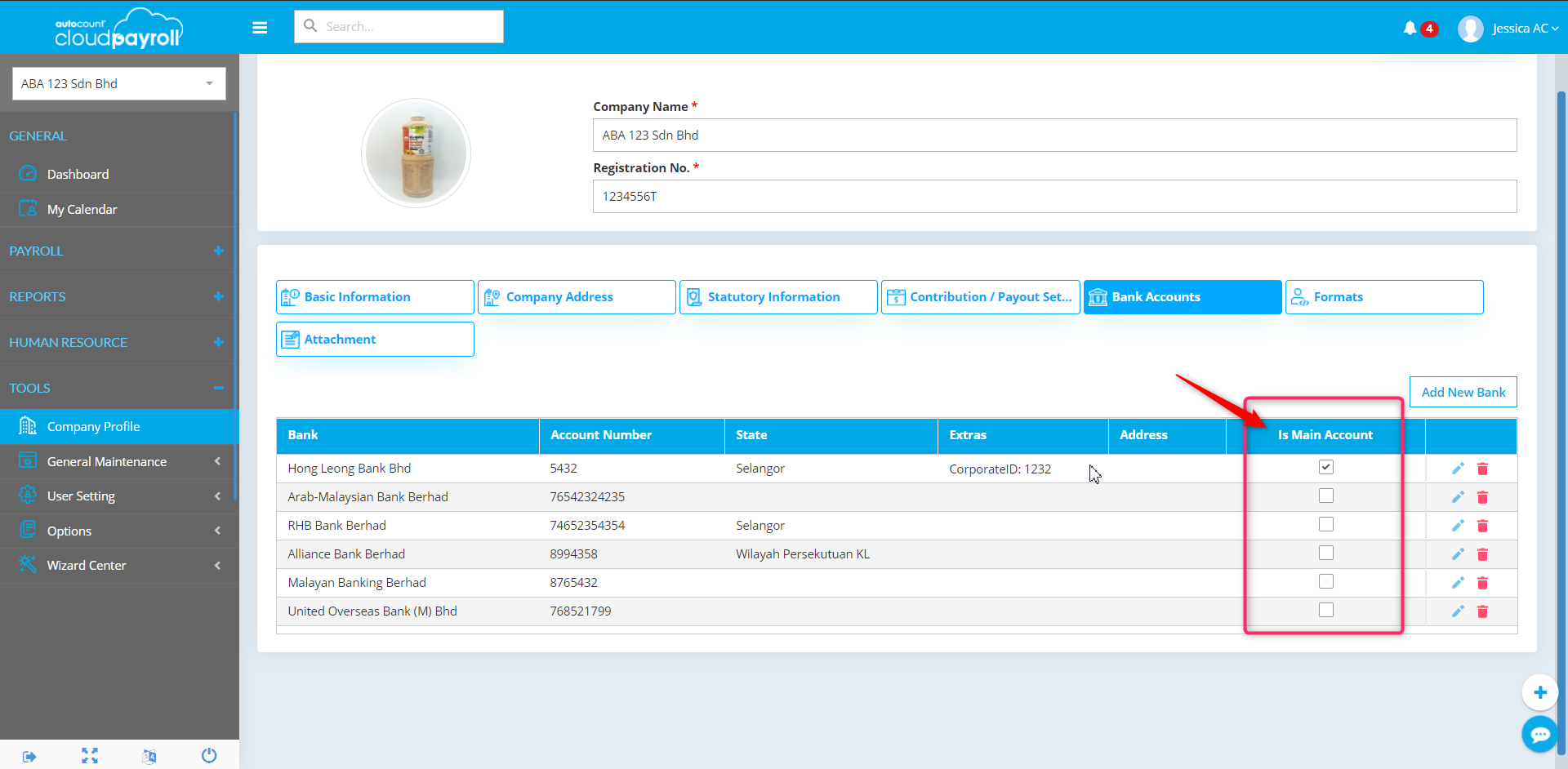1568x769 pixels.
Task: Edit Alliance Bank Berhad account
Action: (x=1458, y=554)
